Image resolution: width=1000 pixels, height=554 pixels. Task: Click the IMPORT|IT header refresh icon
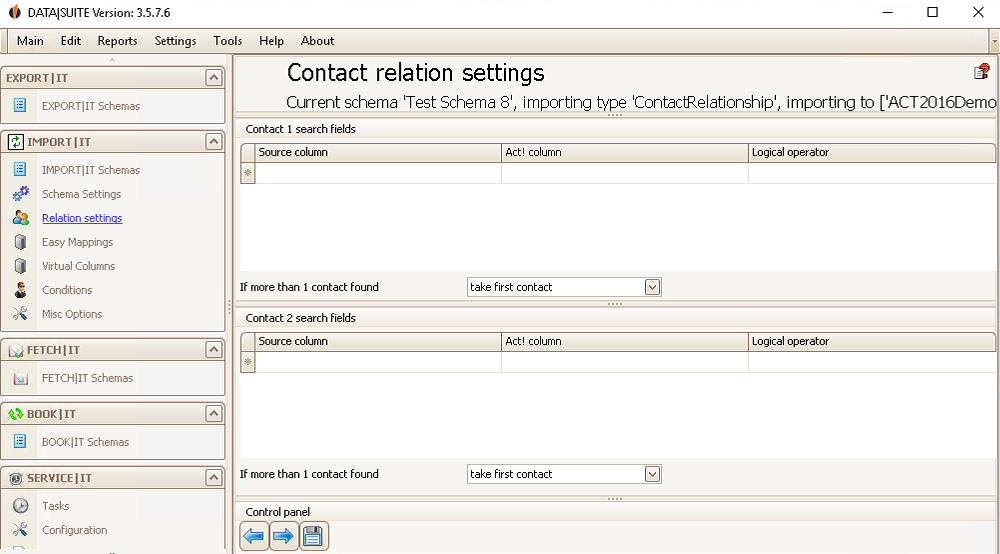[15, 142]
